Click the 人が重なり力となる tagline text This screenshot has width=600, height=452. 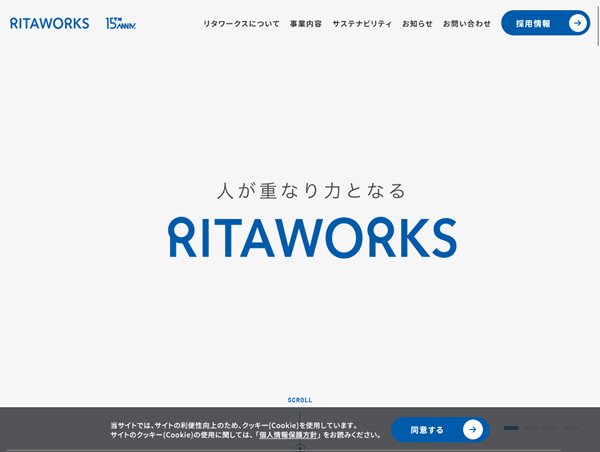click(311, 191)
